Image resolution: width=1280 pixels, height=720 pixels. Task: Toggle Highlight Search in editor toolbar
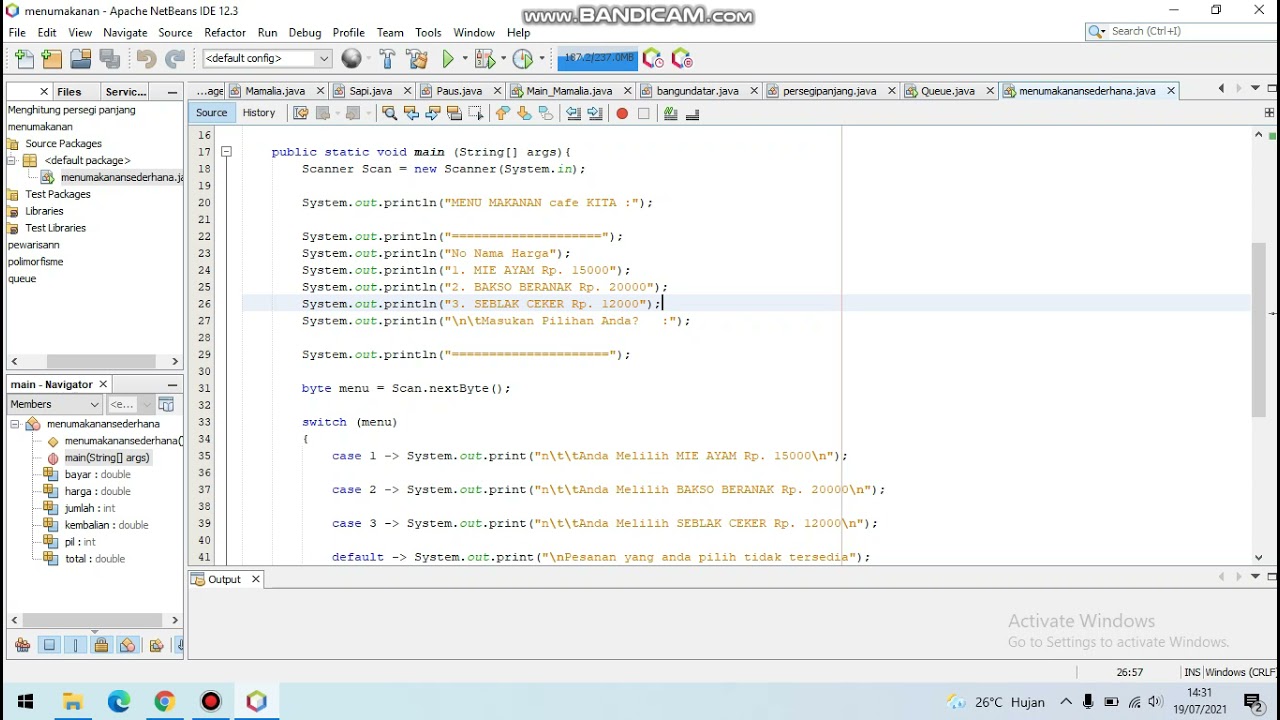pyautogui.click(x=454, y=113)
